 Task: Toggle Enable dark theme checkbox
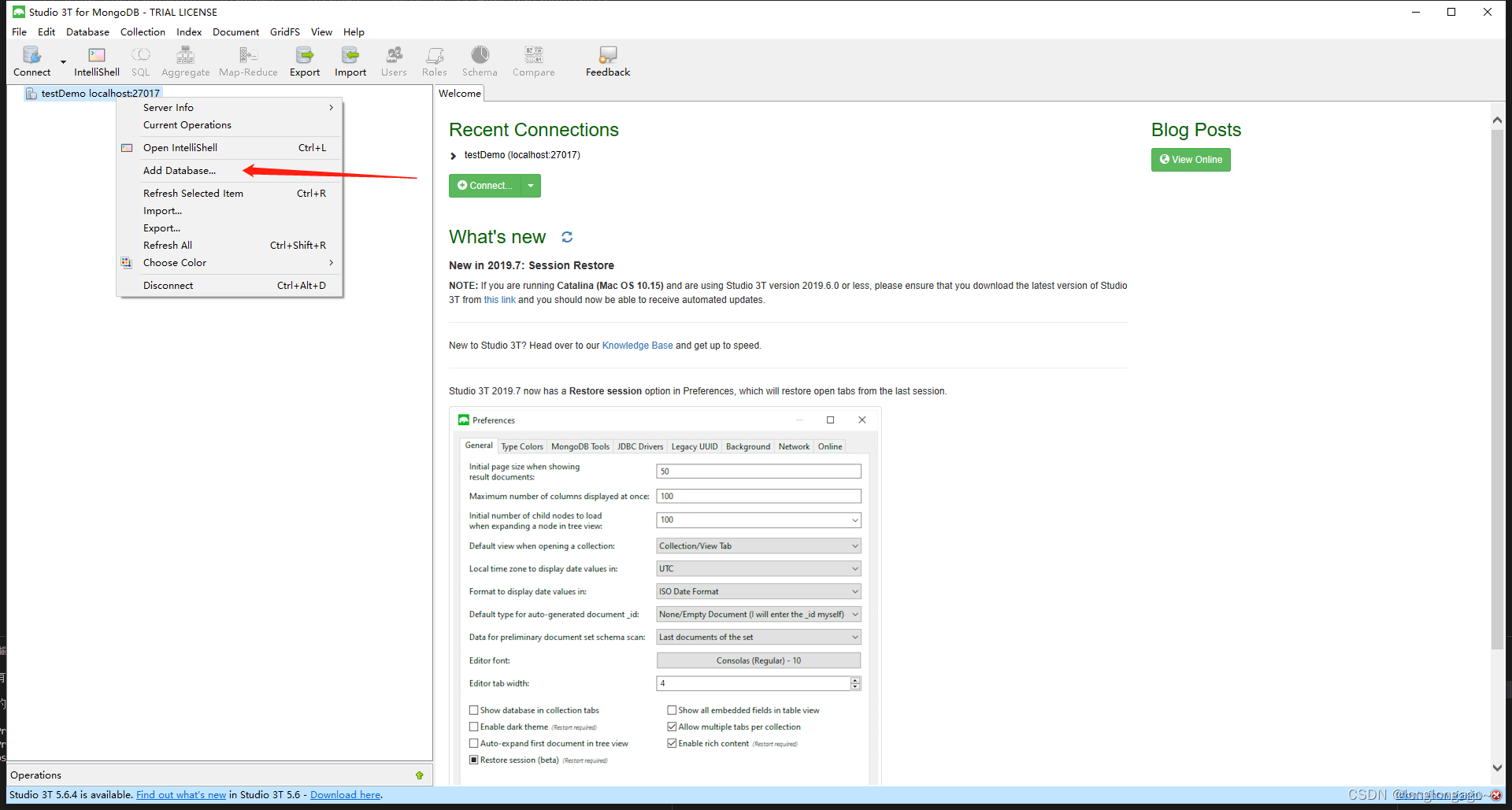474,727
